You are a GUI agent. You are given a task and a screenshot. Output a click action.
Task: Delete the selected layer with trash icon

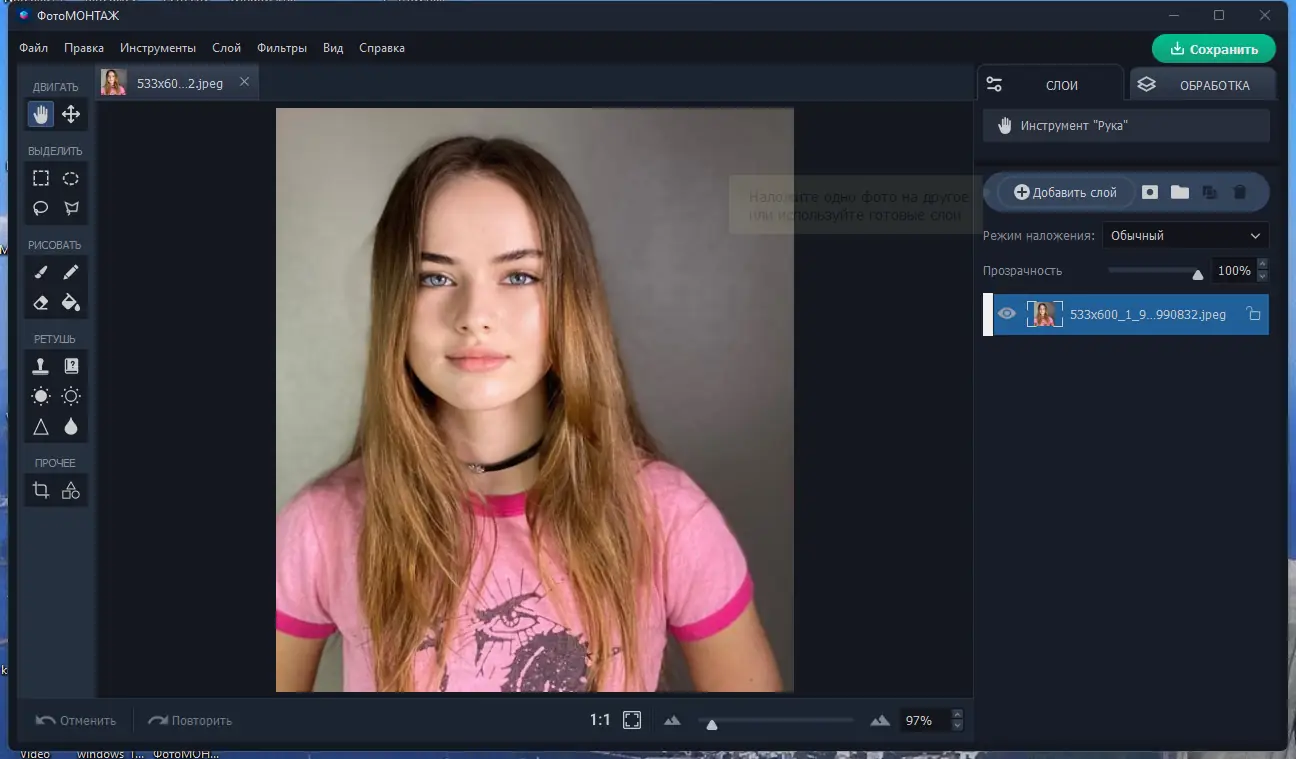1240,192
